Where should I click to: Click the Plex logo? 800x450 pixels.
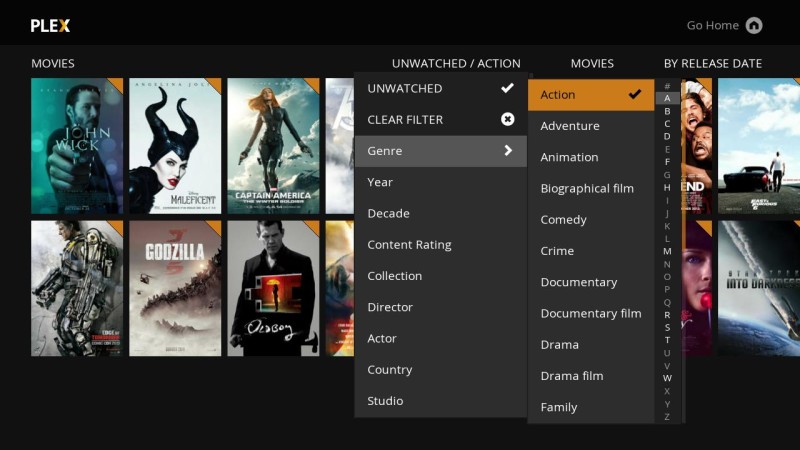pos(50,25)
